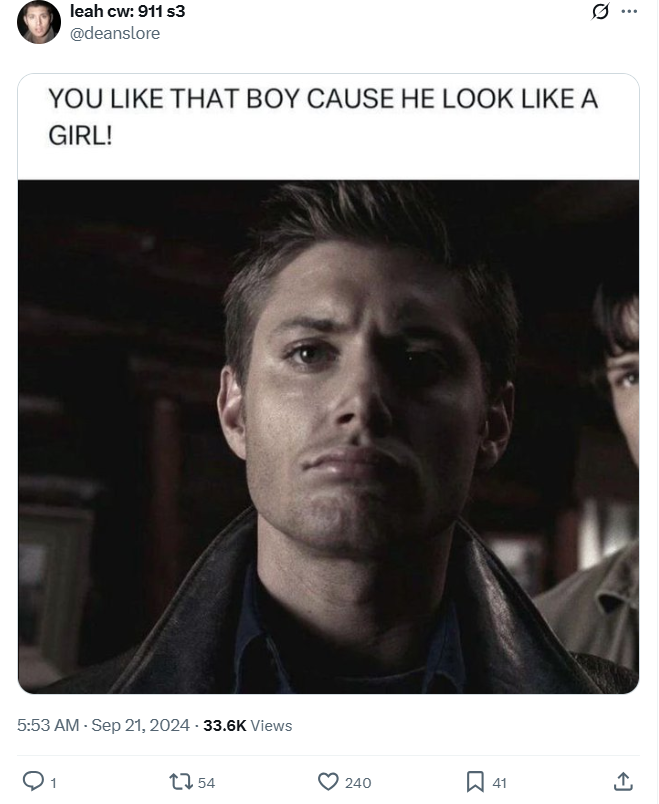Open the @deanslore handle link
This screenshot has width=659, height=804.
[115, 33]
